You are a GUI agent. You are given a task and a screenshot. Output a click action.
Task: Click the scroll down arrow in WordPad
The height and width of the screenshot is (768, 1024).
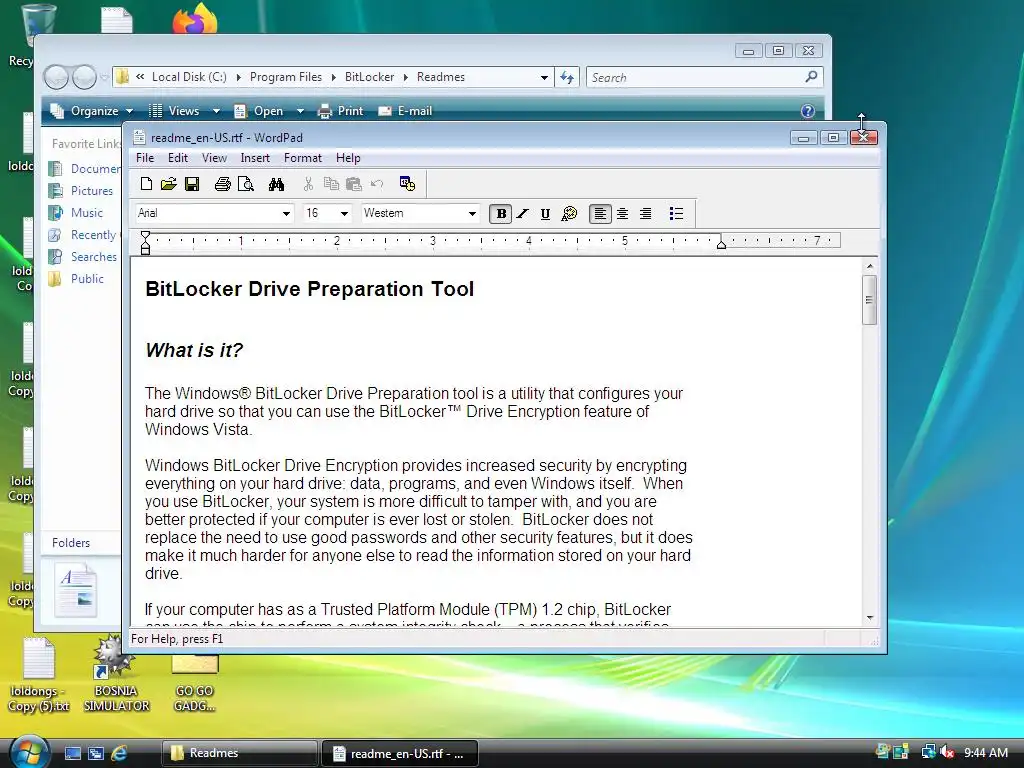pos(870,617)
